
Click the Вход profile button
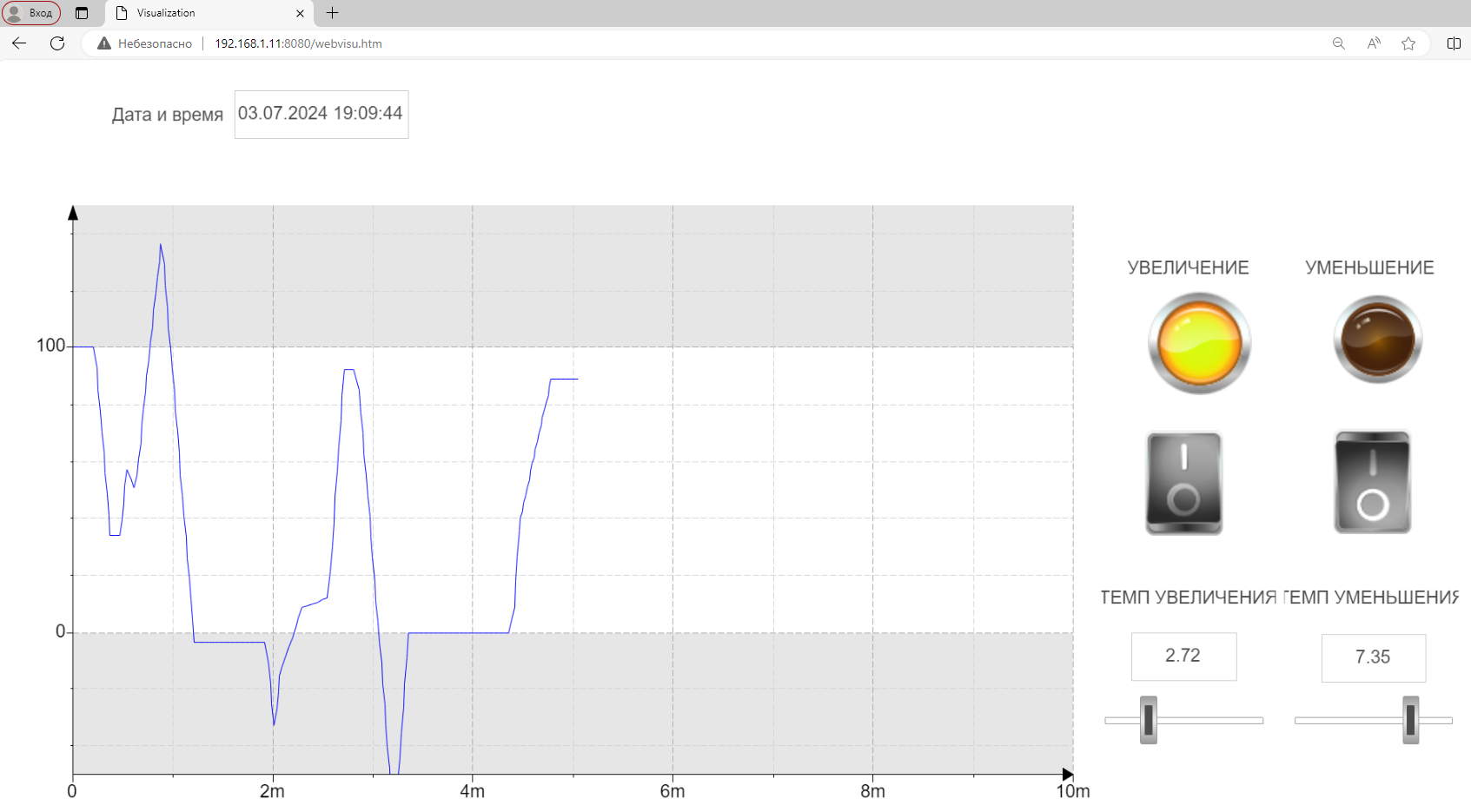click(31, 13)
